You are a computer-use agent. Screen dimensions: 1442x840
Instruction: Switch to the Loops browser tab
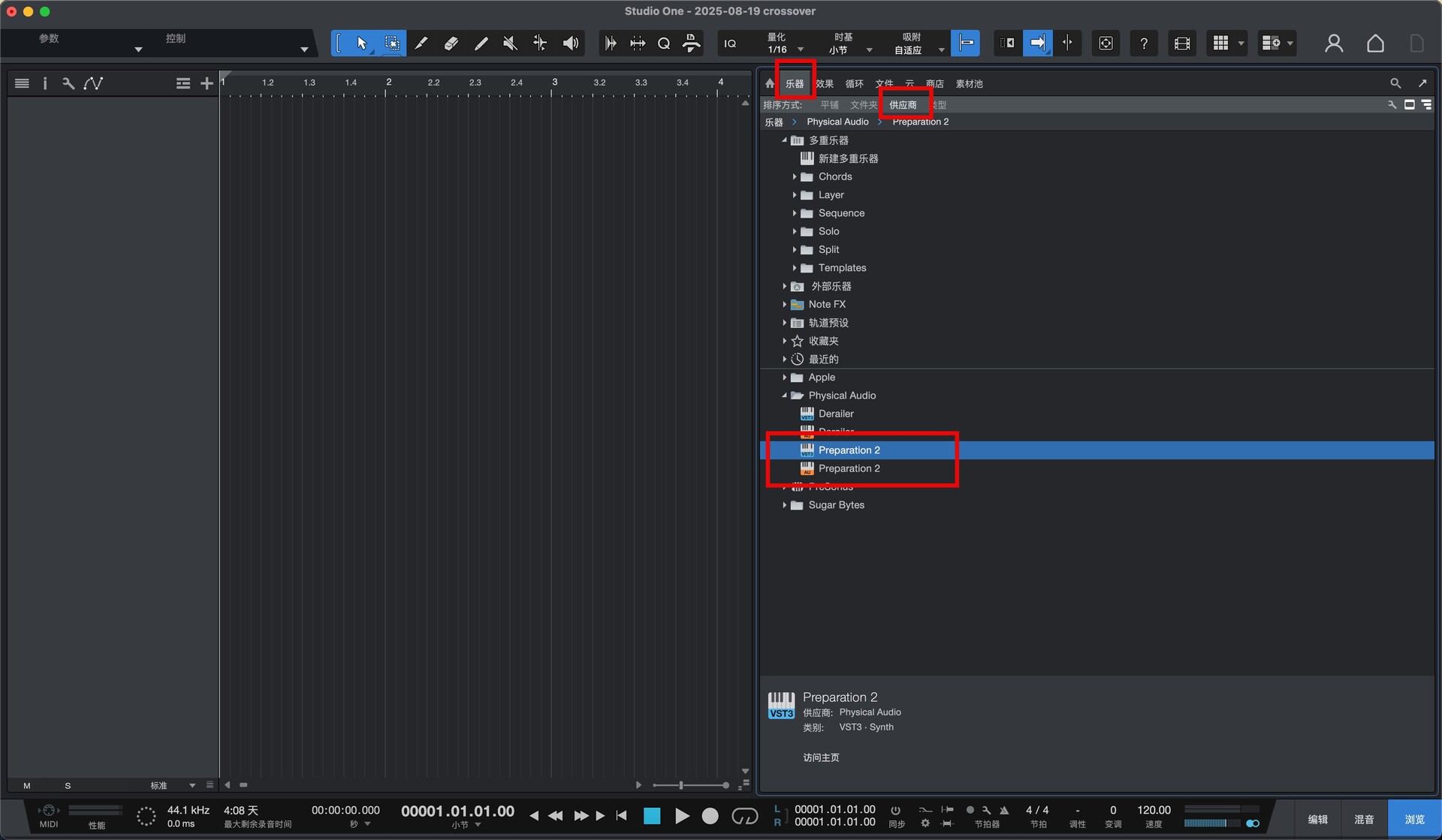855,84
